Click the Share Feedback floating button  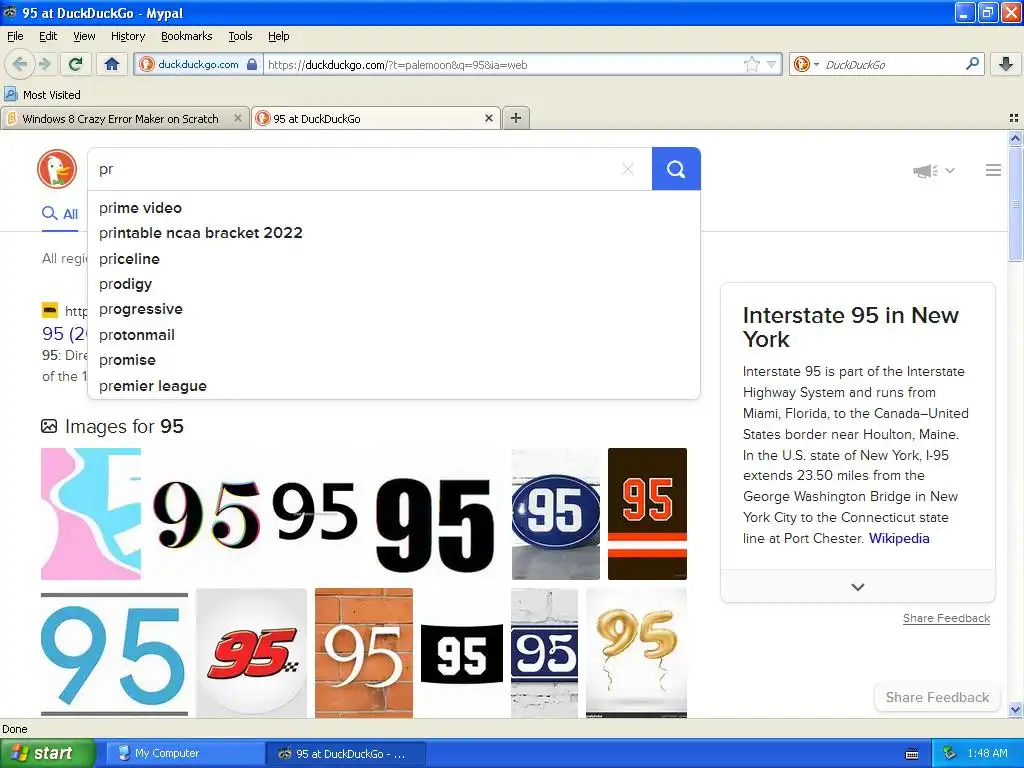[x=937, y=697]
